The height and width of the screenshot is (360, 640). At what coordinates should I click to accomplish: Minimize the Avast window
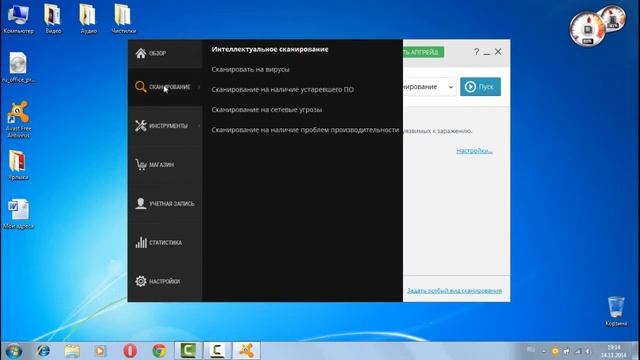[x=487, y=52]
